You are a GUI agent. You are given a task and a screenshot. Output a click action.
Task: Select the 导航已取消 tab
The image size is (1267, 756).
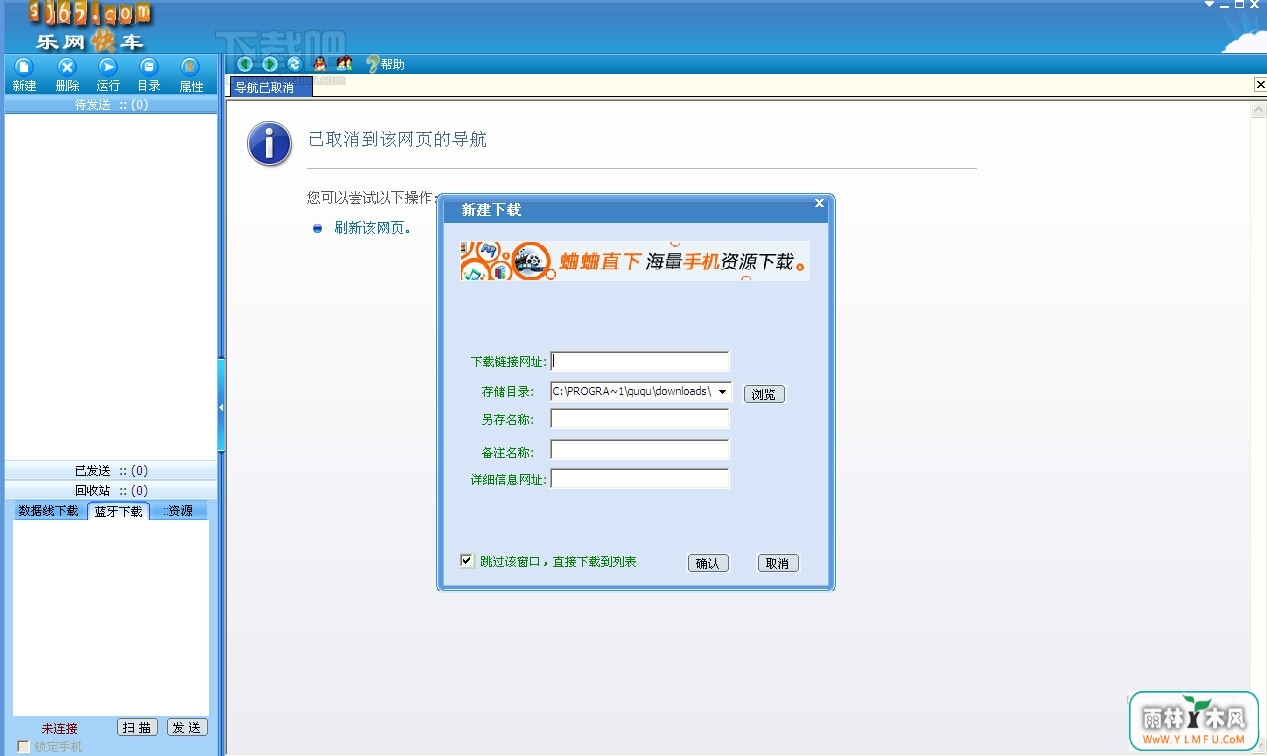(x=271, y=87)
